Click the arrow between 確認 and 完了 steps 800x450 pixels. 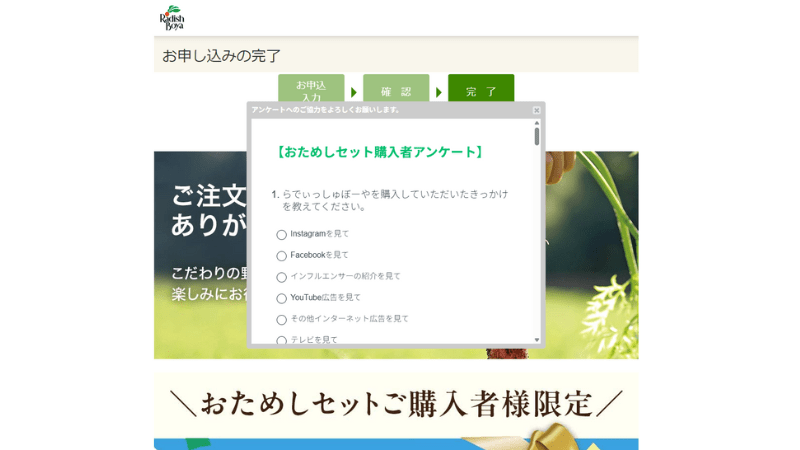coord(439,93)
